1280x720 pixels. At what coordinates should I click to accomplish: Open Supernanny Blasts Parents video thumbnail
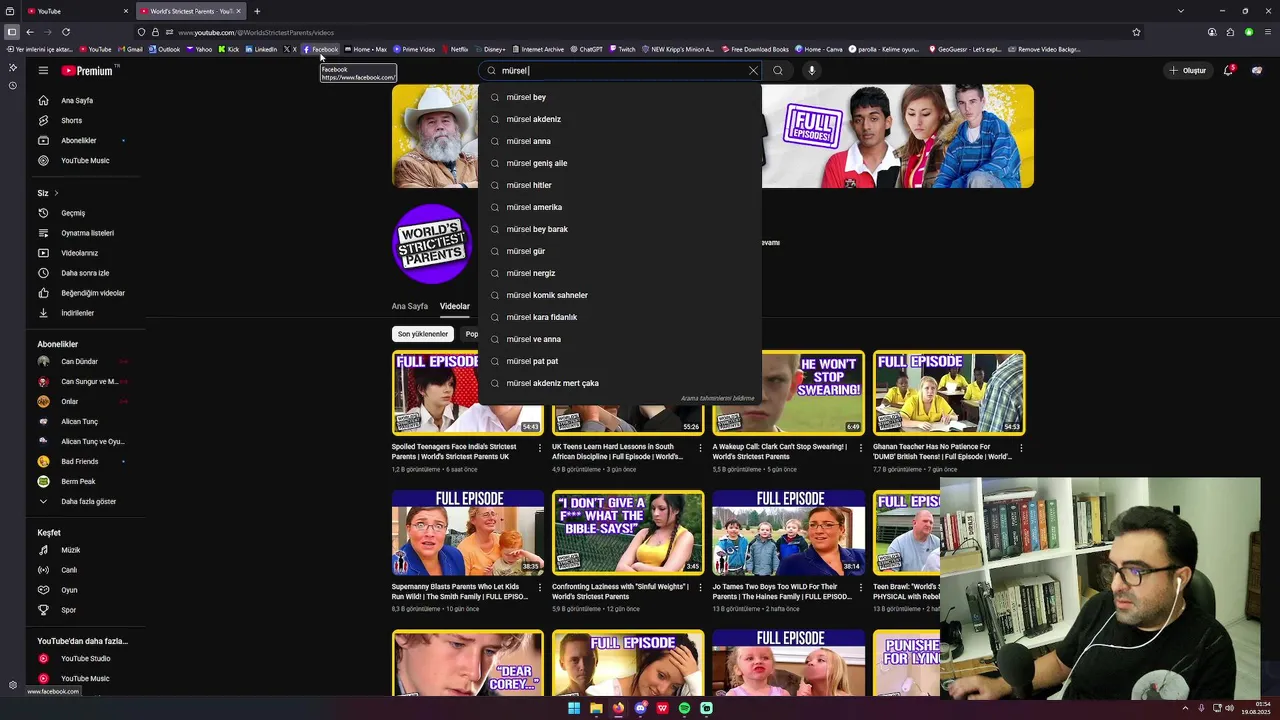pyautogui.click(x=468, y=532)
